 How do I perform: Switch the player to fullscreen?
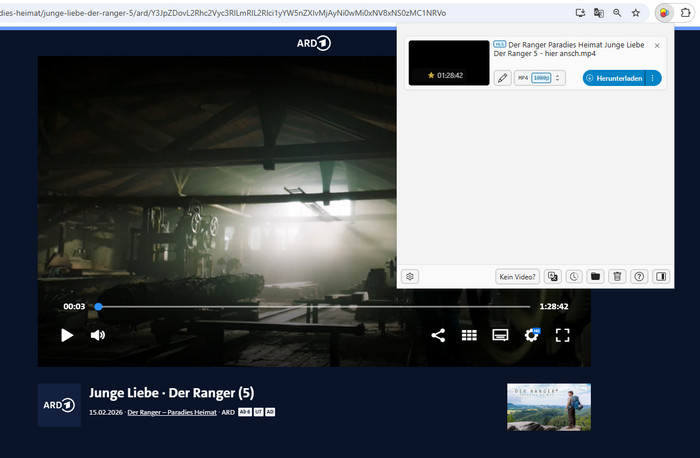click(562, 335)
